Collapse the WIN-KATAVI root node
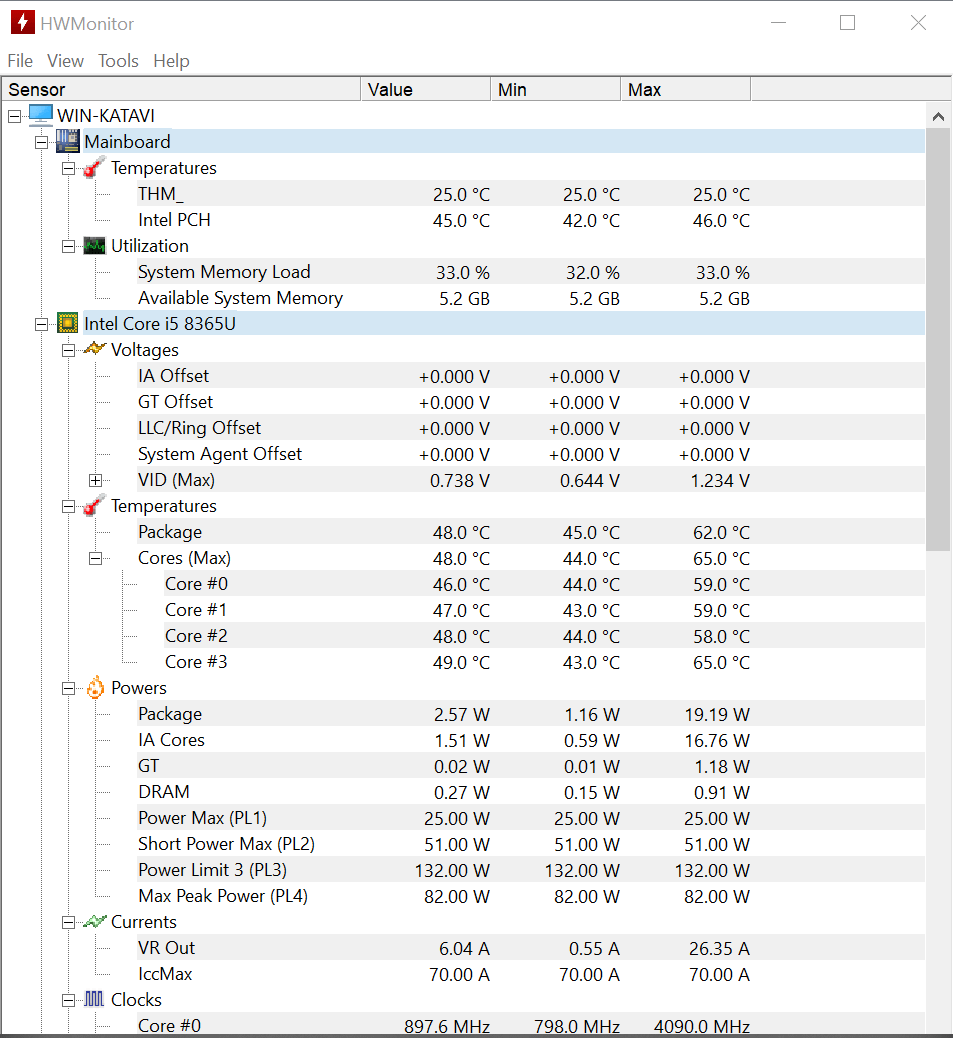This screenshot has width=953, height=1038. pyautogui.click(x=14, y=115)
